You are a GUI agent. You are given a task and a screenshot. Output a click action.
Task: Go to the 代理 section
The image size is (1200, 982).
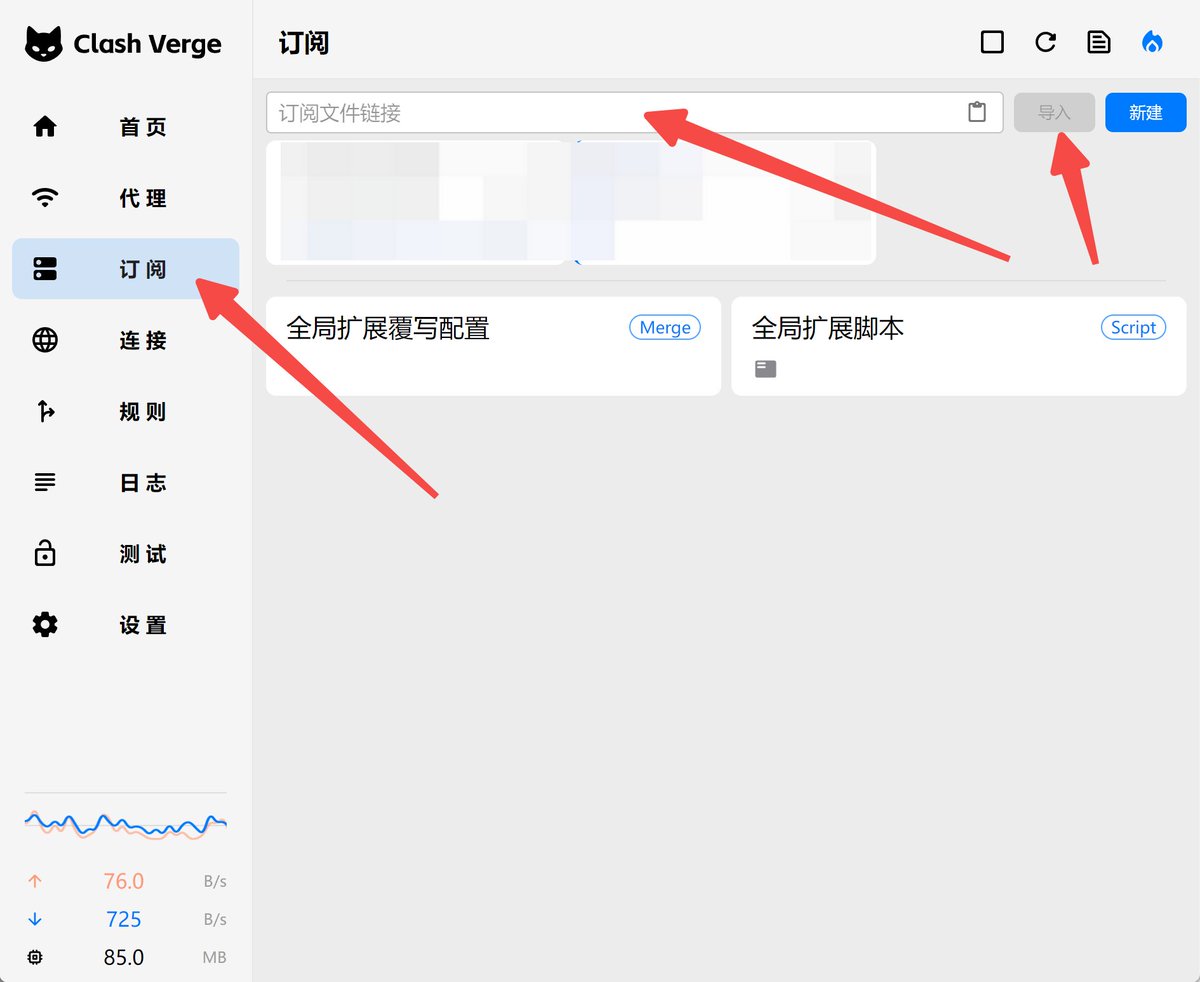pyautogui.click(x=126, y=198)
